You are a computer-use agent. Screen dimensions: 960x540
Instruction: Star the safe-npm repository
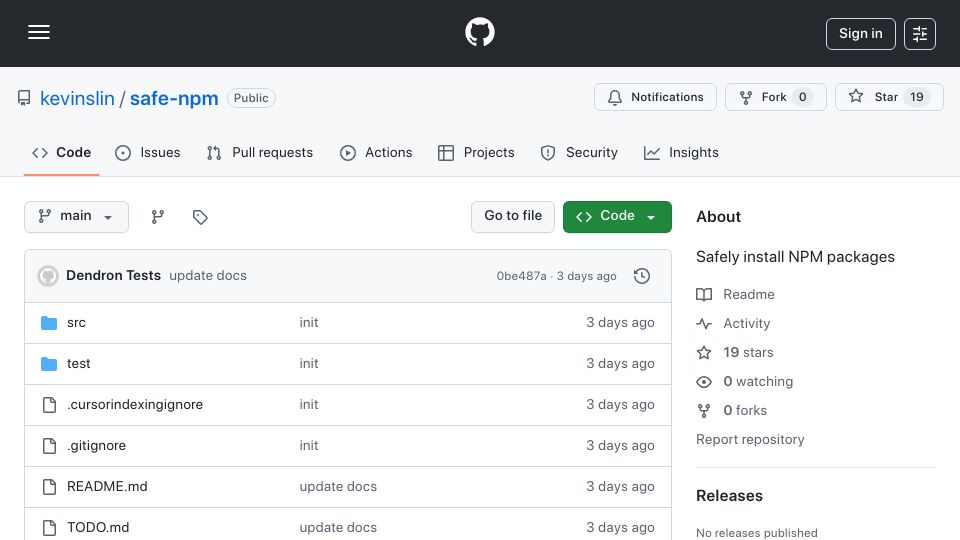[x=889, y=97]
